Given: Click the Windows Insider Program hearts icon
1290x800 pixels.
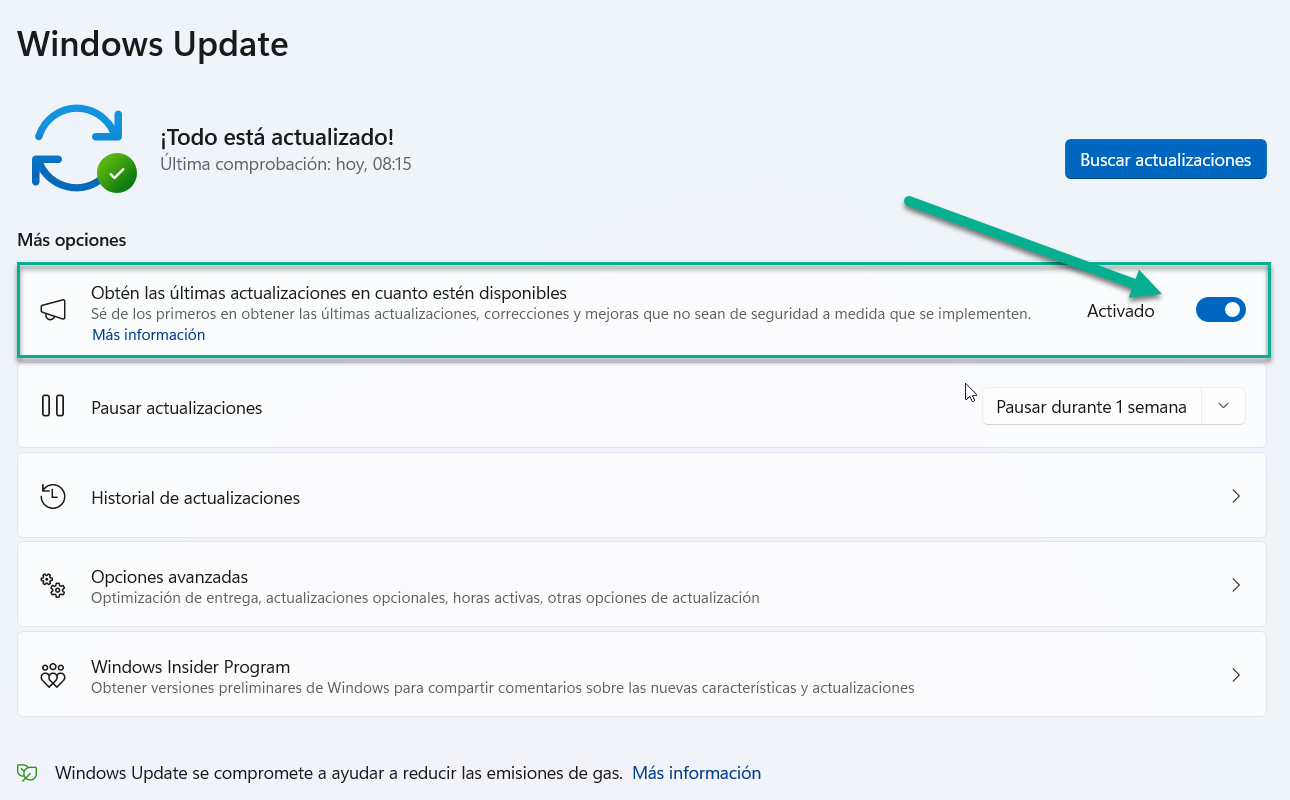Looking at the screenshot, I should [53, 675].
